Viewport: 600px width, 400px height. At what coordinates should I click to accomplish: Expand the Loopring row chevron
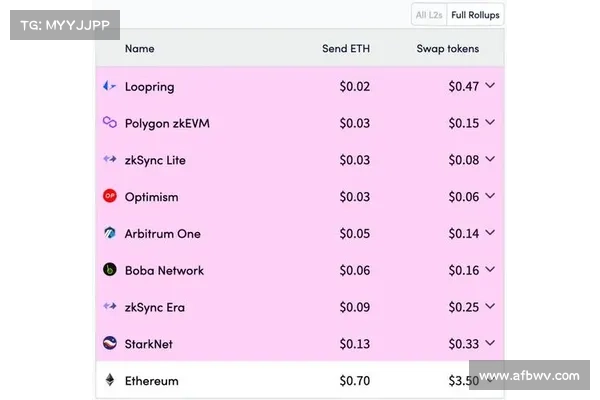(490, 86)
